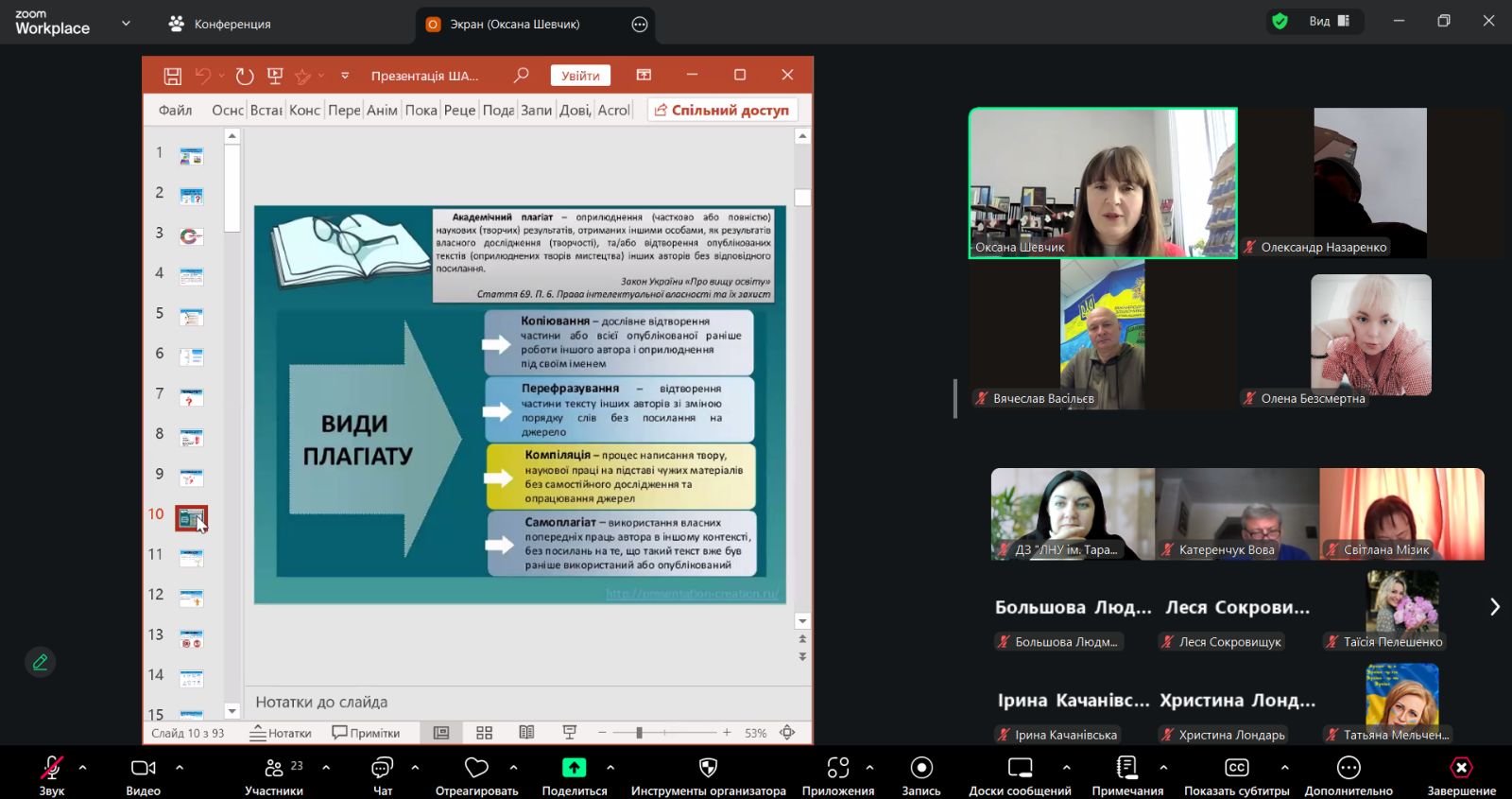
Task: Open the Чат panel icon
Action: point(382,768)
